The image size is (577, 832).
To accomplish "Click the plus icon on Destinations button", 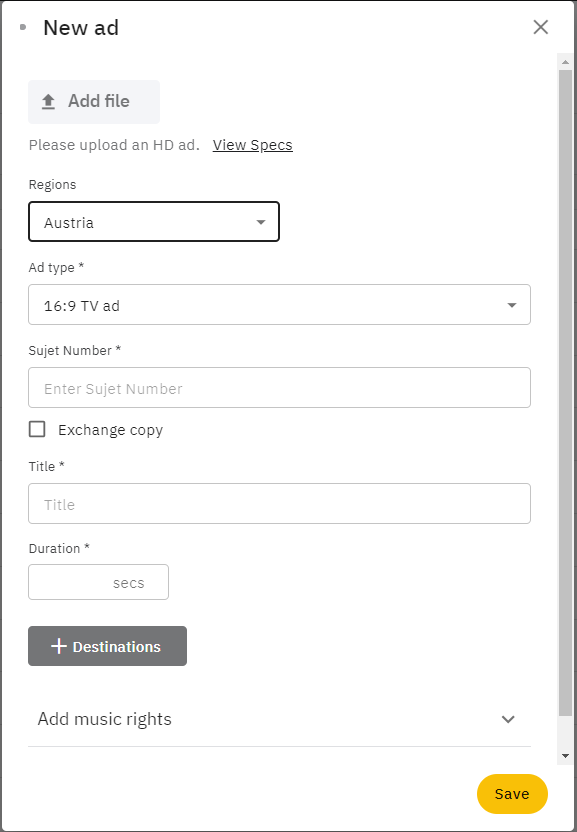I will (58, 646).
